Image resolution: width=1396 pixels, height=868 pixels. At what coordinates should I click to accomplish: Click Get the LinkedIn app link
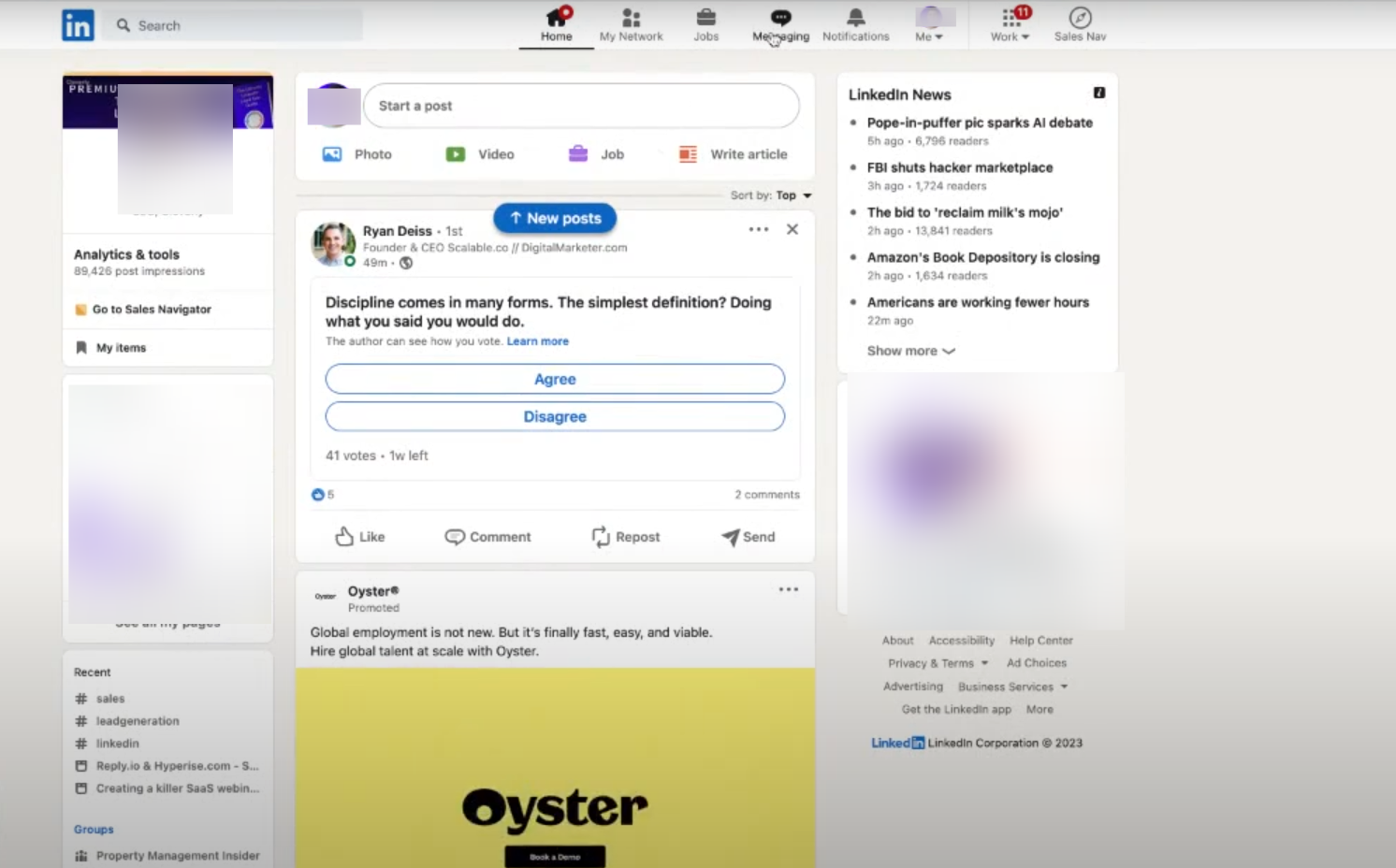pyautogui.click(x=956, y=710)
